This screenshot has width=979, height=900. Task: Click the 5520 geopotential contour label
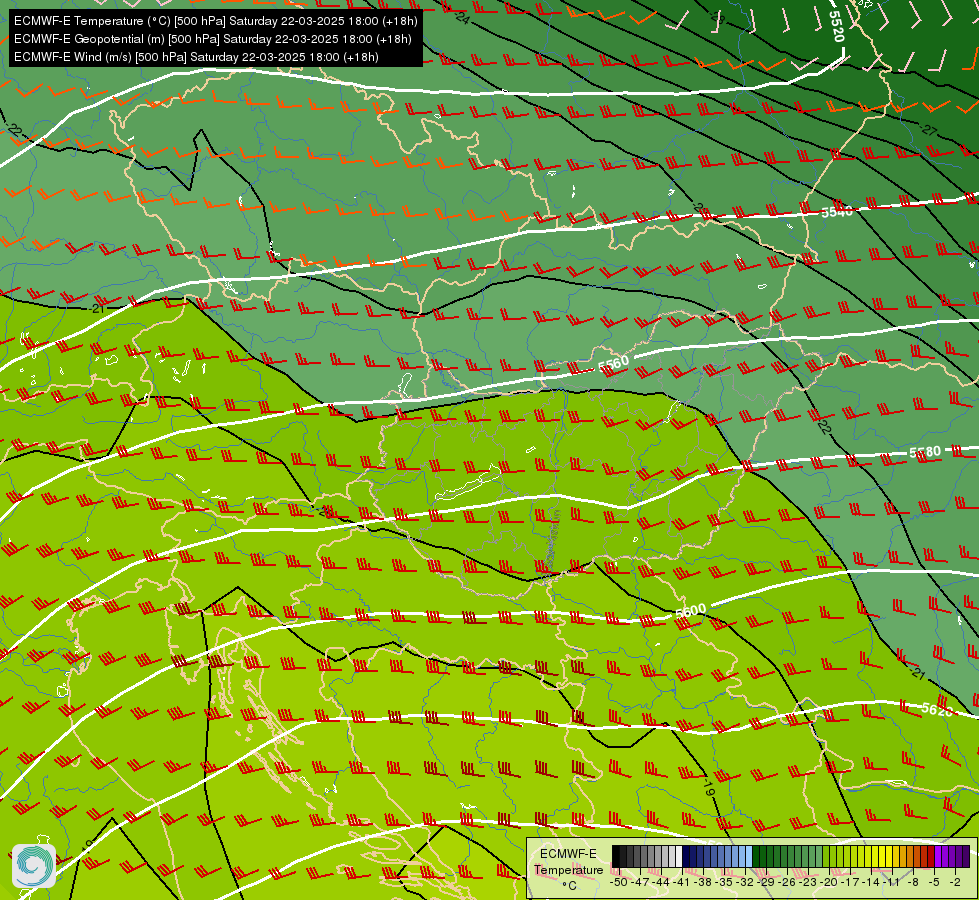pos(836,26)
